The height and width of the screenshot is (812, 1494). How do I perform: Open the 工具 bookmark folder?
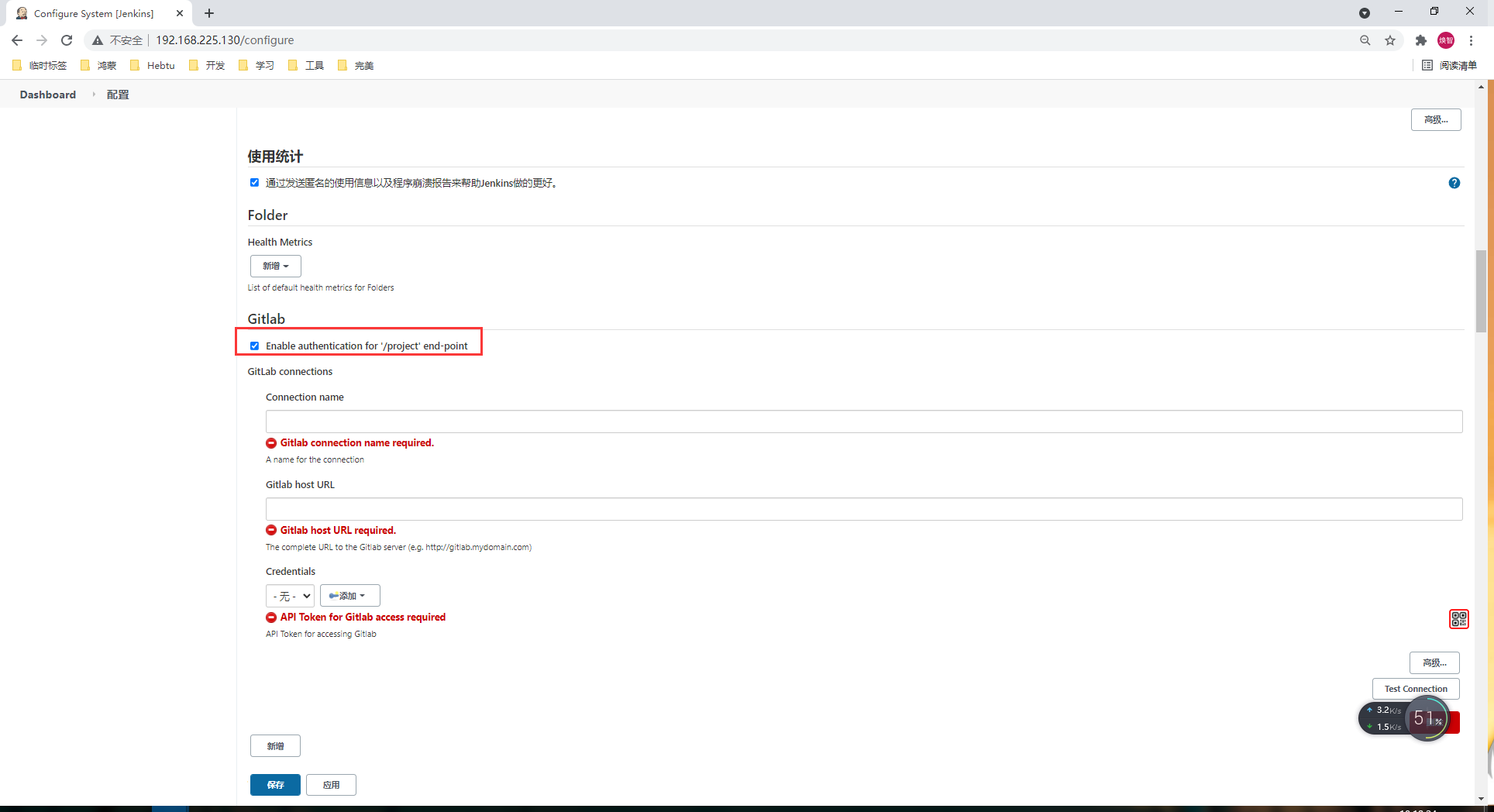coord(306,66)
